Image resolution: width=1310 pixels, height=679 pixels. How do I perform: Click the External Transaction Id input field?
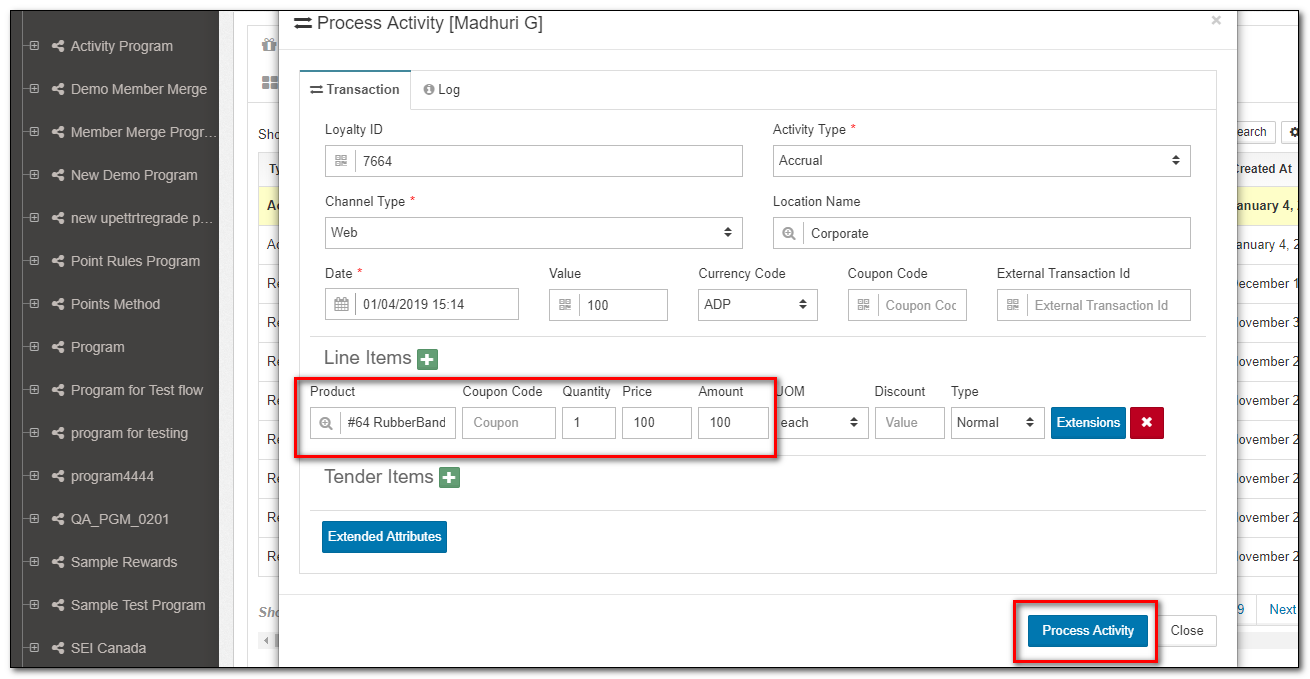point(1108,305)
